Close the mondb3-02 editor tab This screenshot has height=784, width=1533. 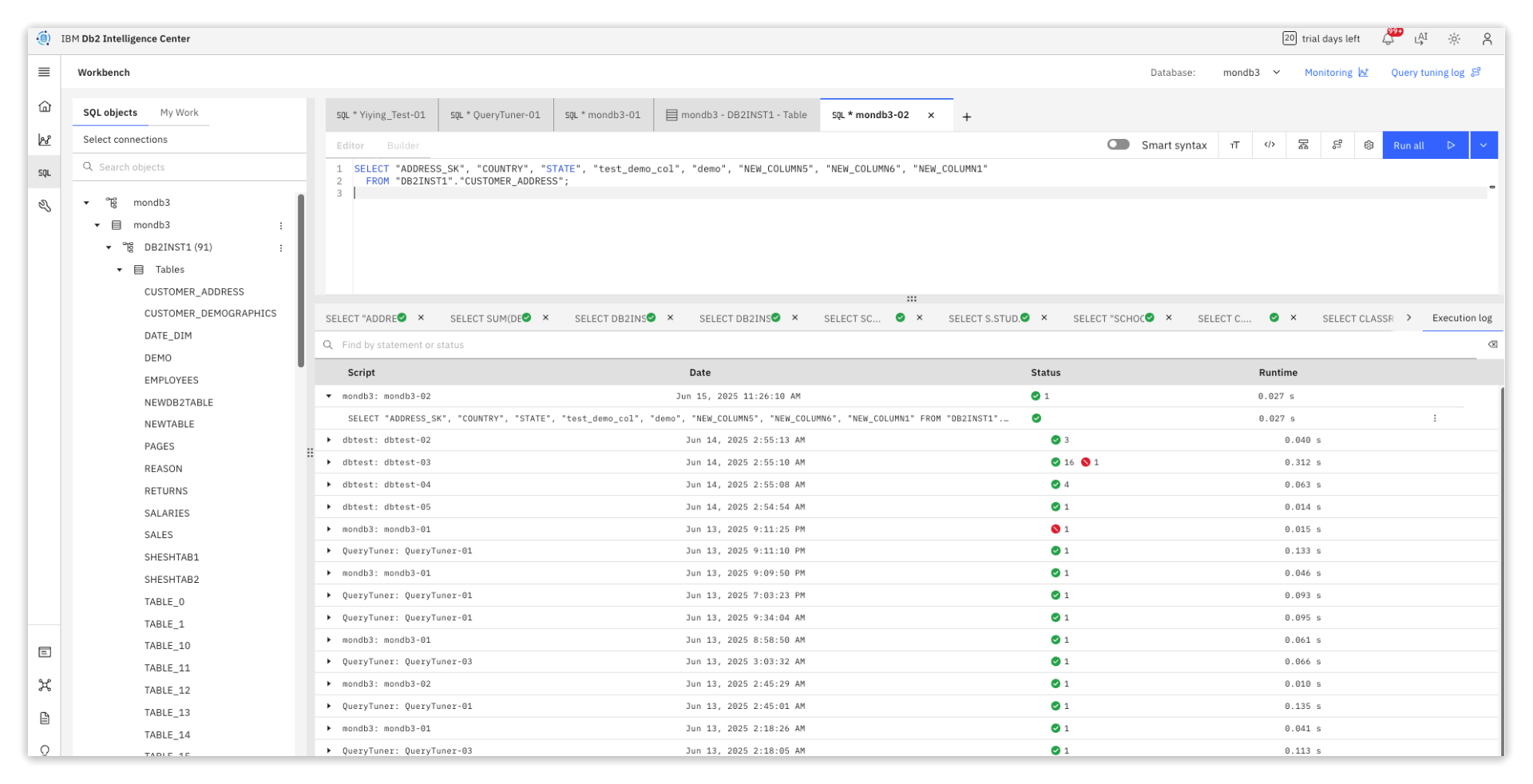click(x=931, y=115)
